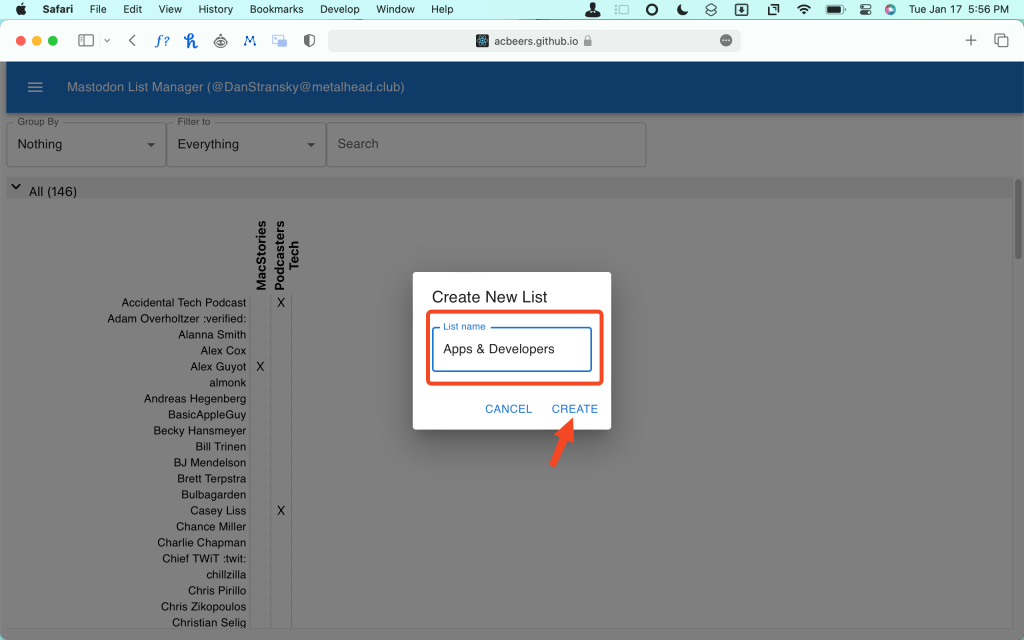The image size is (1024, 640).
Task: Open the f? extension in the toolbar
Action: click(x=162, y=40)
